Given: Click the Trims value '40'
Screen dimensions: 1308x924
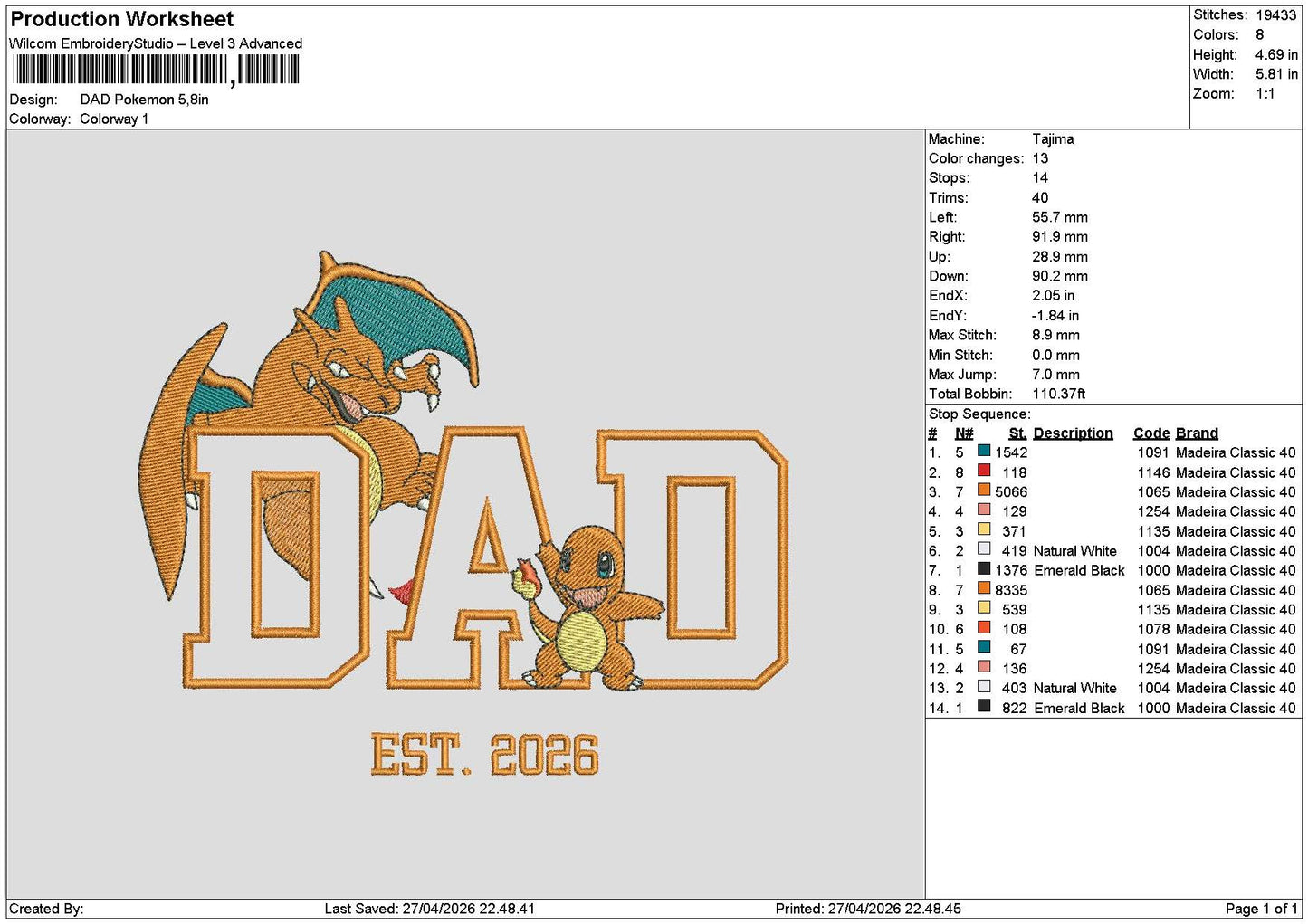Looking at the screenshot, I should coord(1040,198).
